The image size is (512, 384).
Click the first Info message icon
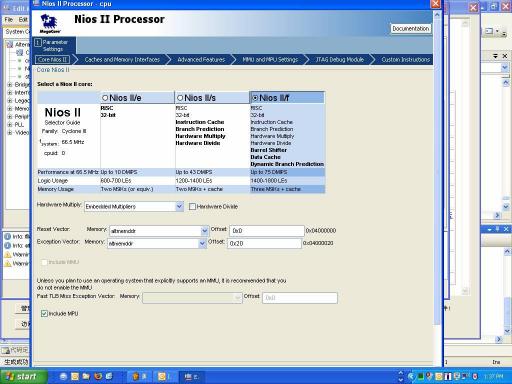(8, 236)
